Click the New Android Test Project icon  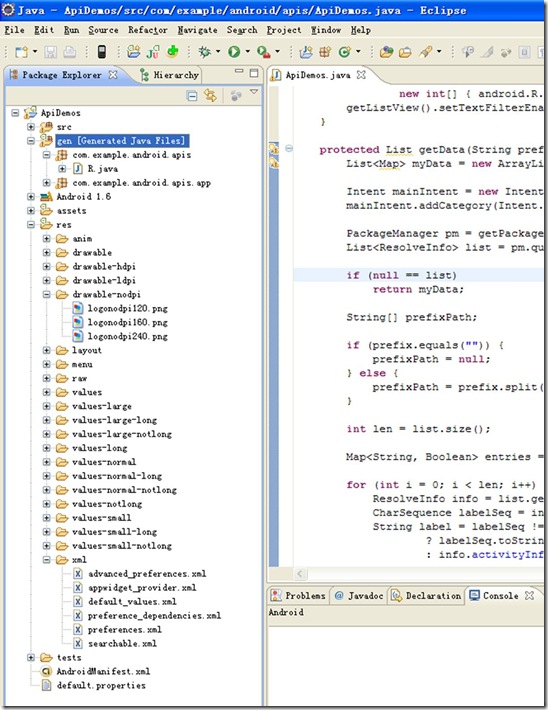point(153,52)
